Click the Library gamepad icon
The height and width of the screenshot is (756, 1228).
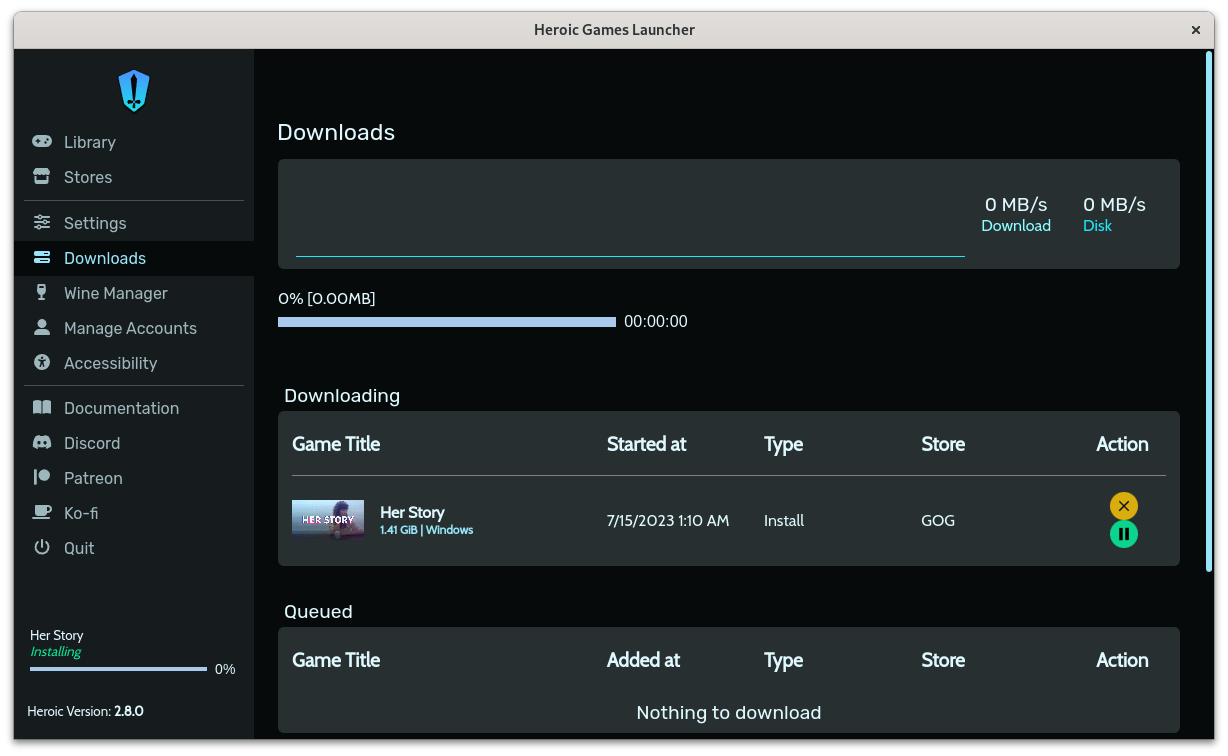point(42,142)
